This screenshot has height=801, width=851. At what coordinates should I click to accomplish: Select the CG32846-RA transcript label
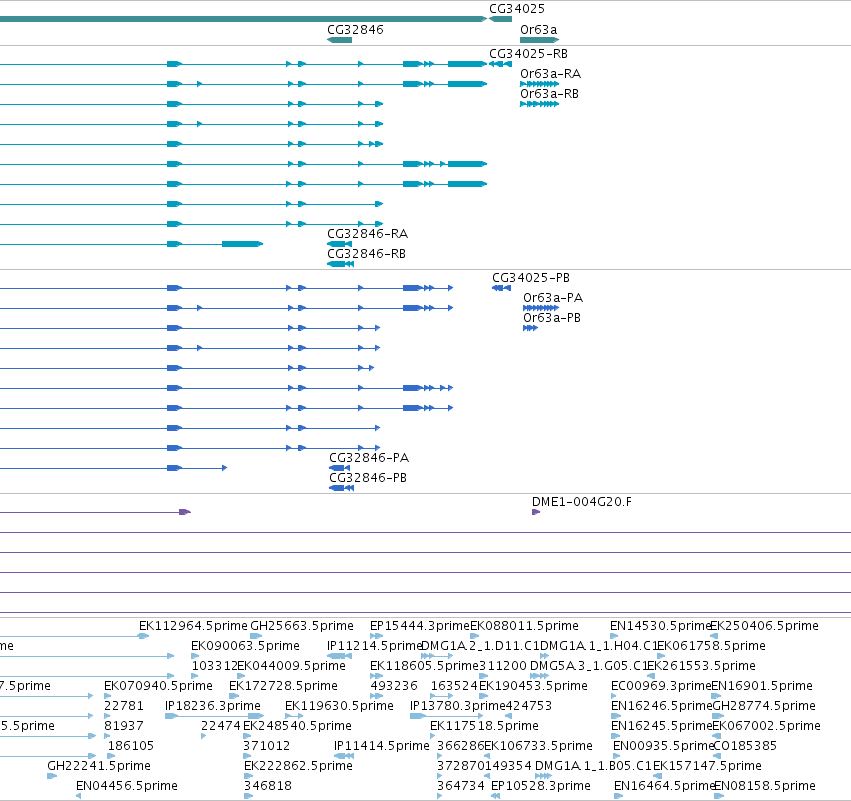point(367,234)
